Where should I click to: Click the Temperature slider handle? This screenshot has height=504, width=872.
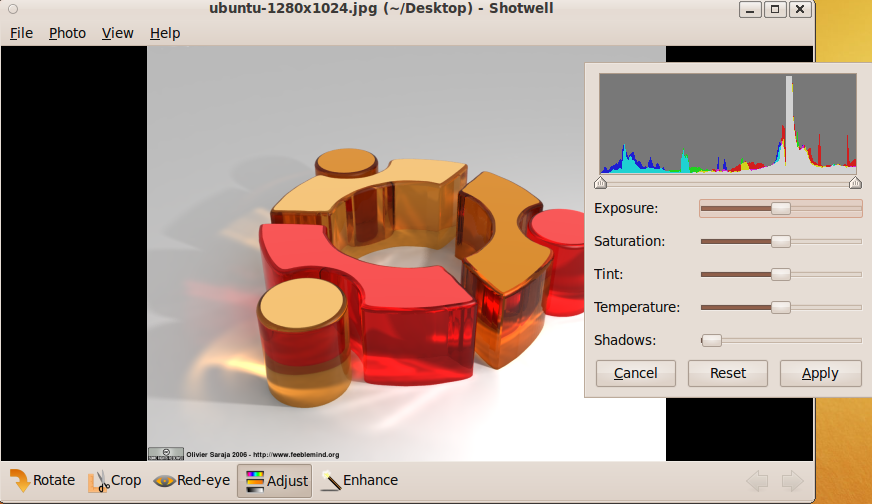coord(781,307)
